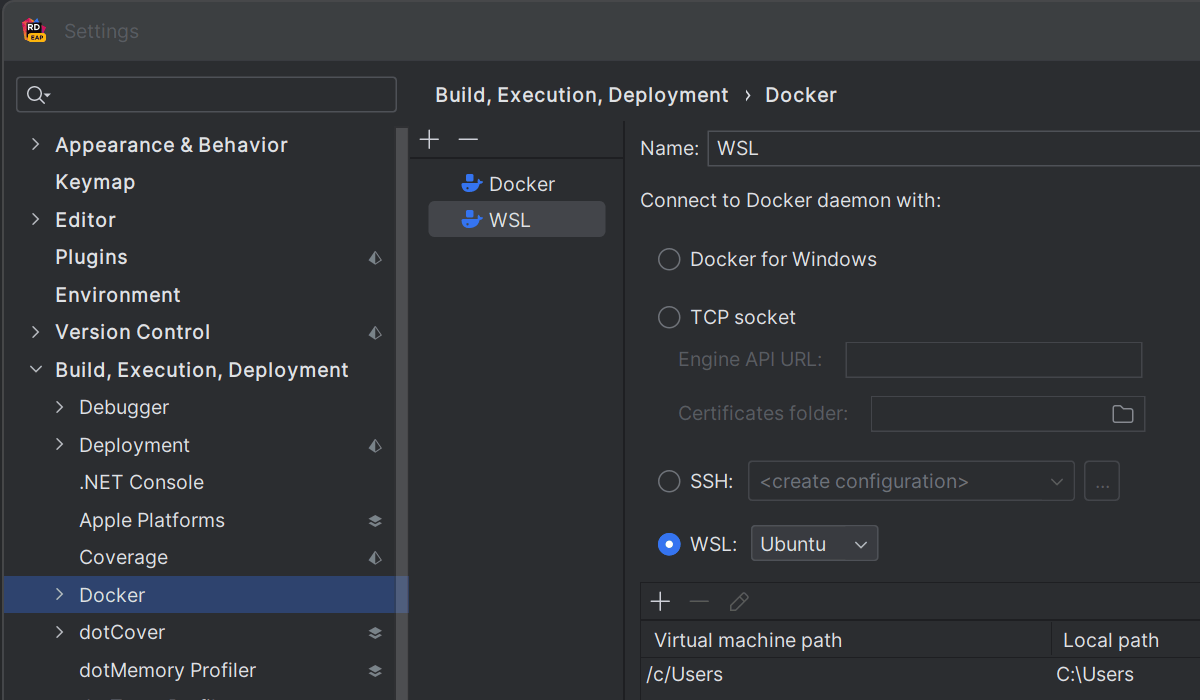Viewport: 1200px width, 700px height.
Task: Remove selected Docker configuration with minus icon
Action: [x=468, y=140]
